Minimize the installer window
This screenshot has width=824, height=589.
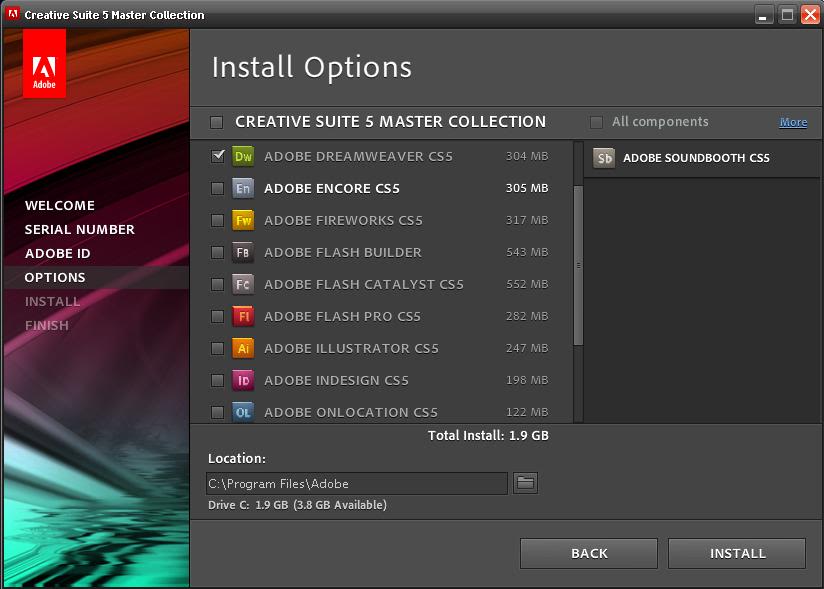[763, 14]
